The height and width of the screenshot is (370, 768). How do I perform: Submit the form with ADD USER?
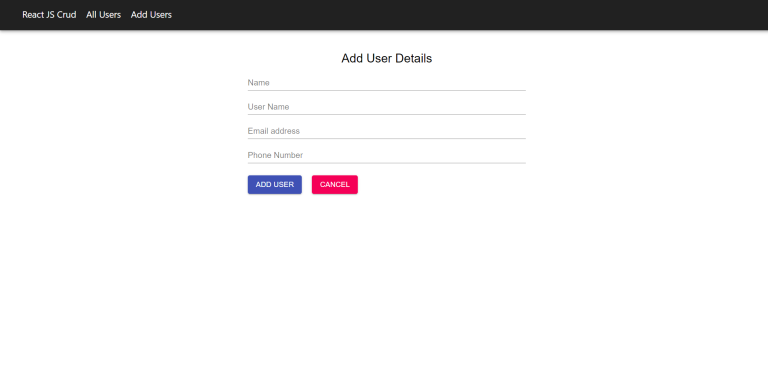275,185
